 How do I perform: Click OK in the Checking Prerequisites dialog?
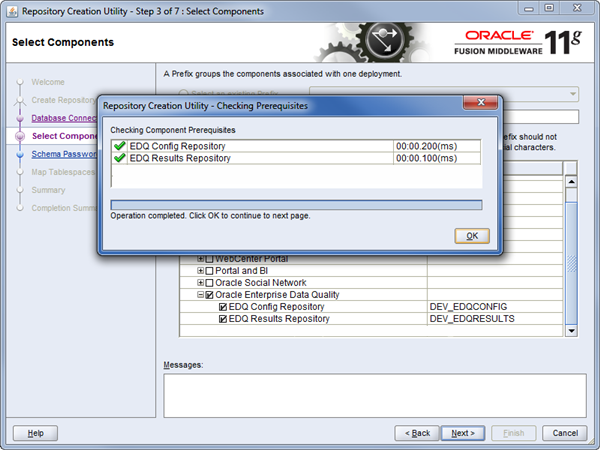tap(472, 236)
